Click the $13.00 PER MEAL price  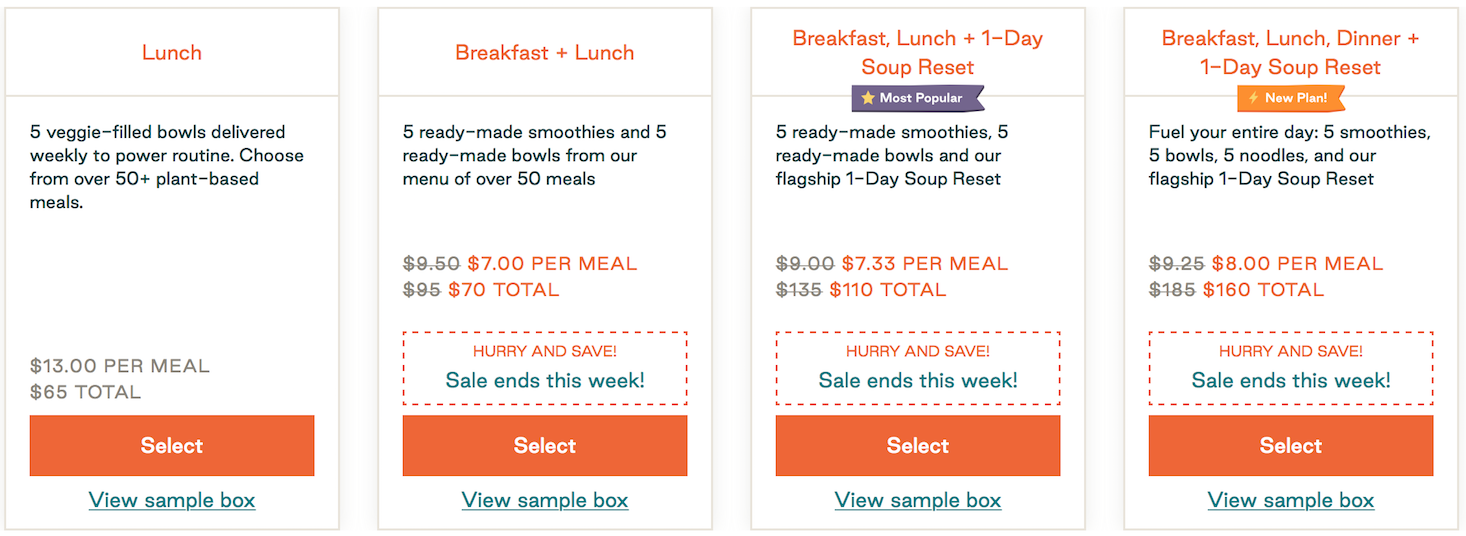[120, 366]
